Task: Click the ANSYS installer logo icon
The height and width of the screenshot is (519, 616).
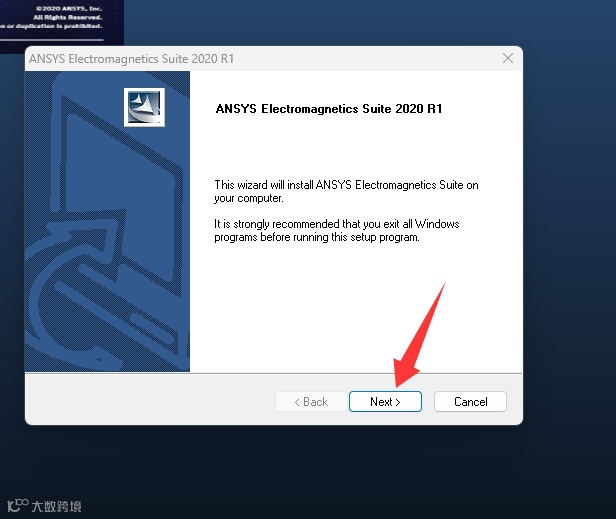Action: 144,107
